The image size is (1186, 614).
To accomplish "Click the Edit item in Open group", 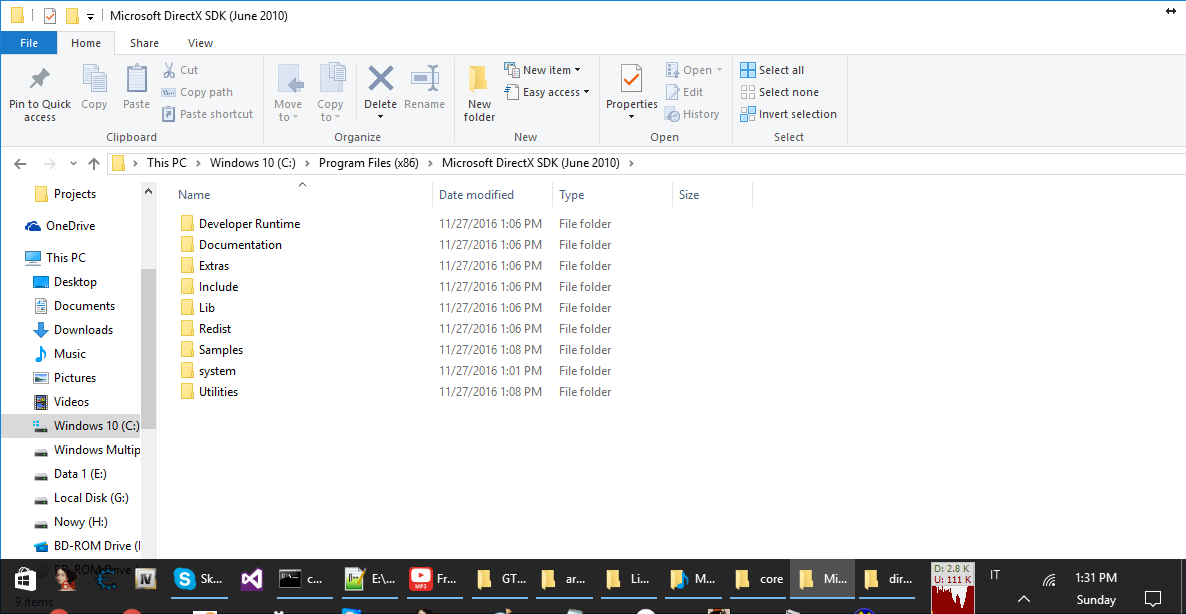I will [x=684, y=92].
